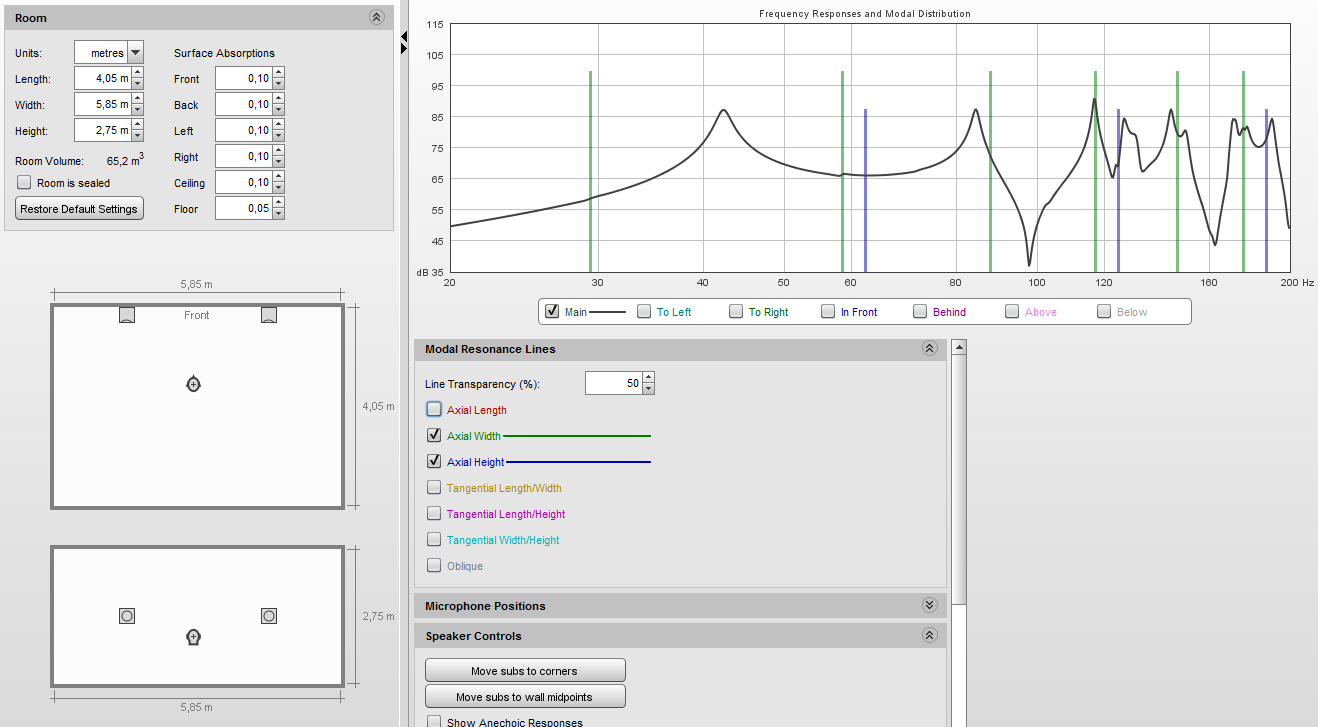1318x727 pixels.
Task: Click the right front speaker icon in top view
Action: [268, 315]
